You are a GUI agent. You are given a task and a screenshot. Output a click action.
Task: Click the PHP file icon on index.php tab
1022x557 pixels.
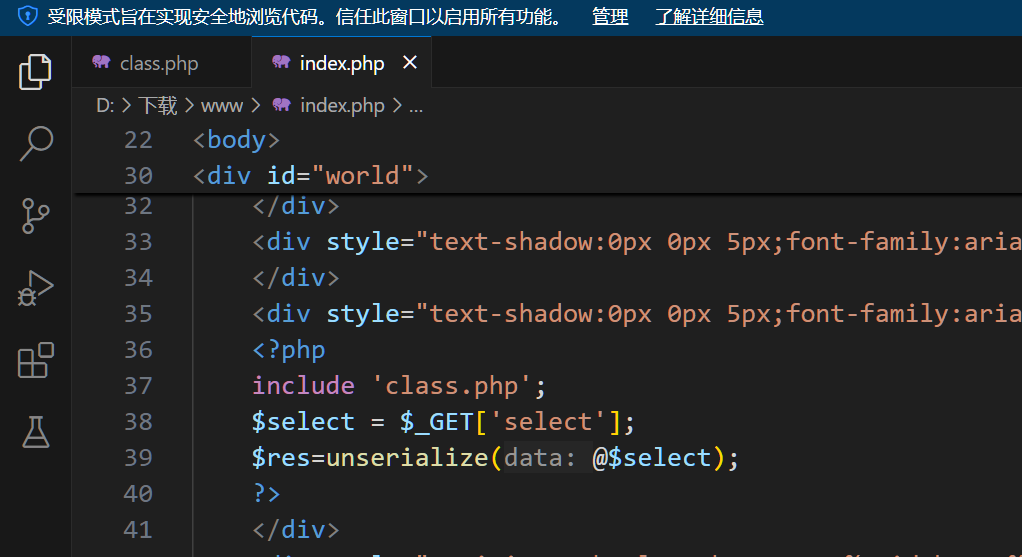point(281,63)
